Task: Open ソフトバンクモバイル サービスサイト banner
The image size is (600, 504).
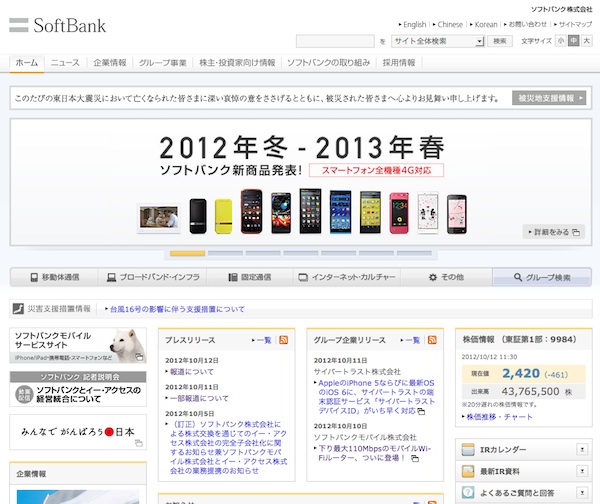Action: 78,345
